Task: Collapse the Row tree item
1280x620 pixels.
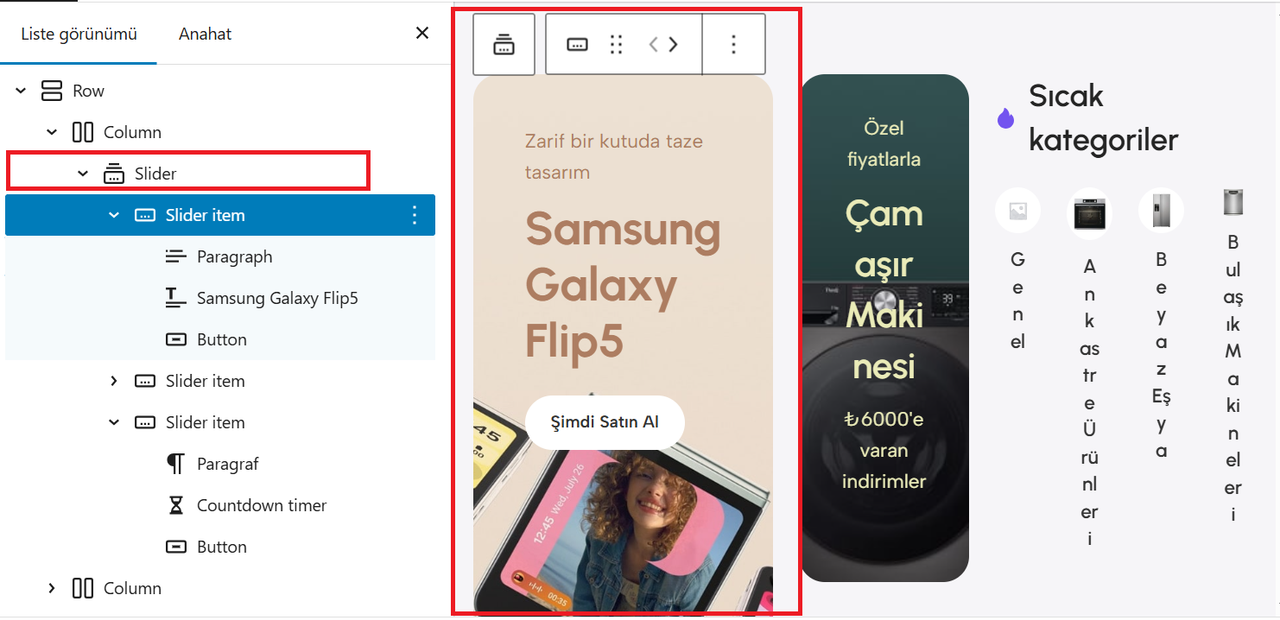Action: coord(20,91)
